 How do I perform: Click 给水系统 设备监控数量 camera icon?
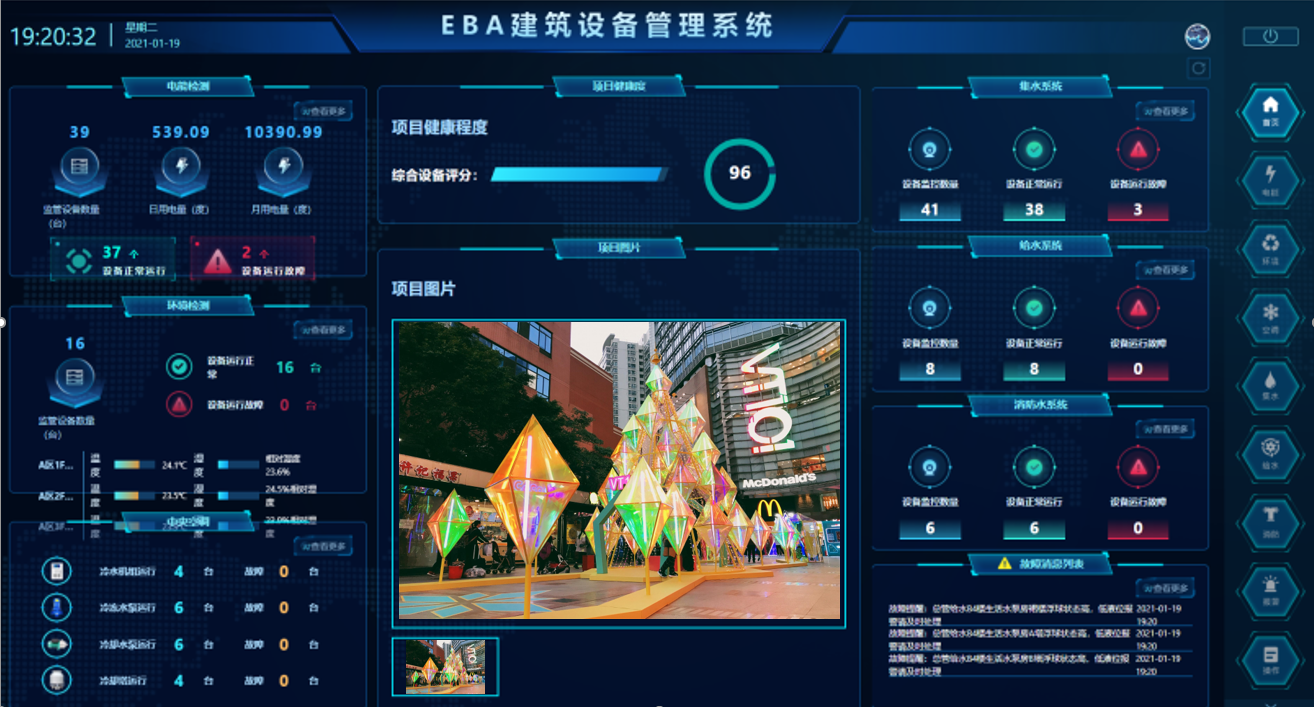[x=929, y=309]
